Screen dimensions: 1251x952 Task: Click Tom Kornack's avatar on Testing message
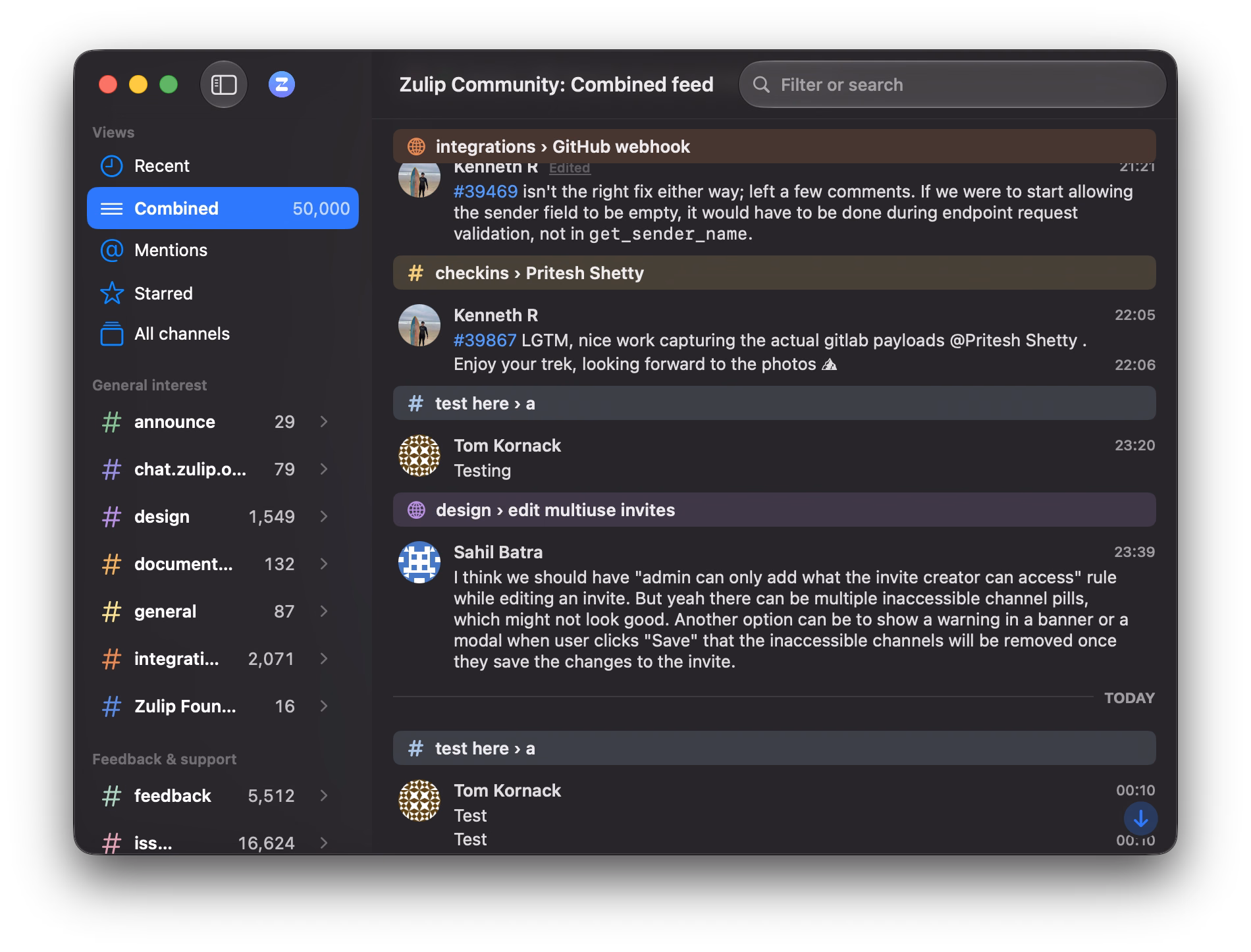point(419,456)
